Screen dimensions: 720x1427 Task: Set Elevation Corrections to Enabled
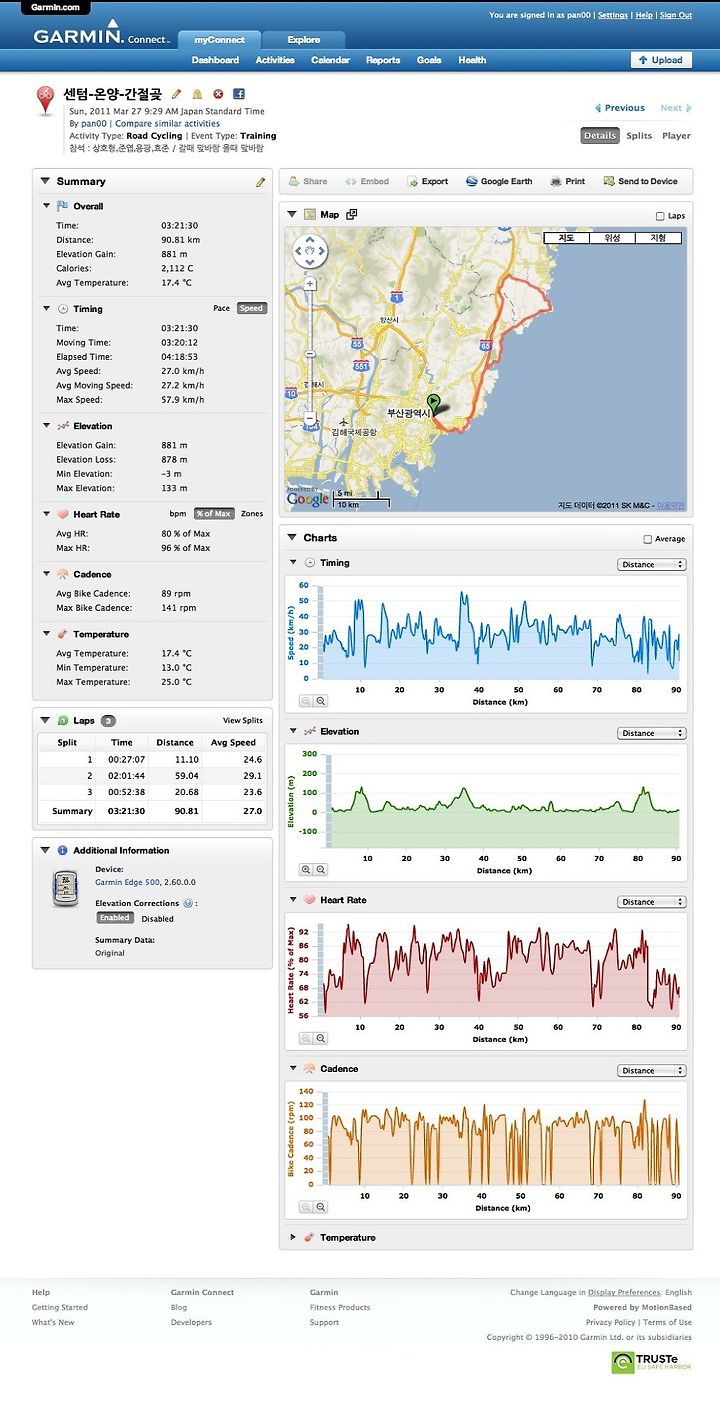(115, 918)
